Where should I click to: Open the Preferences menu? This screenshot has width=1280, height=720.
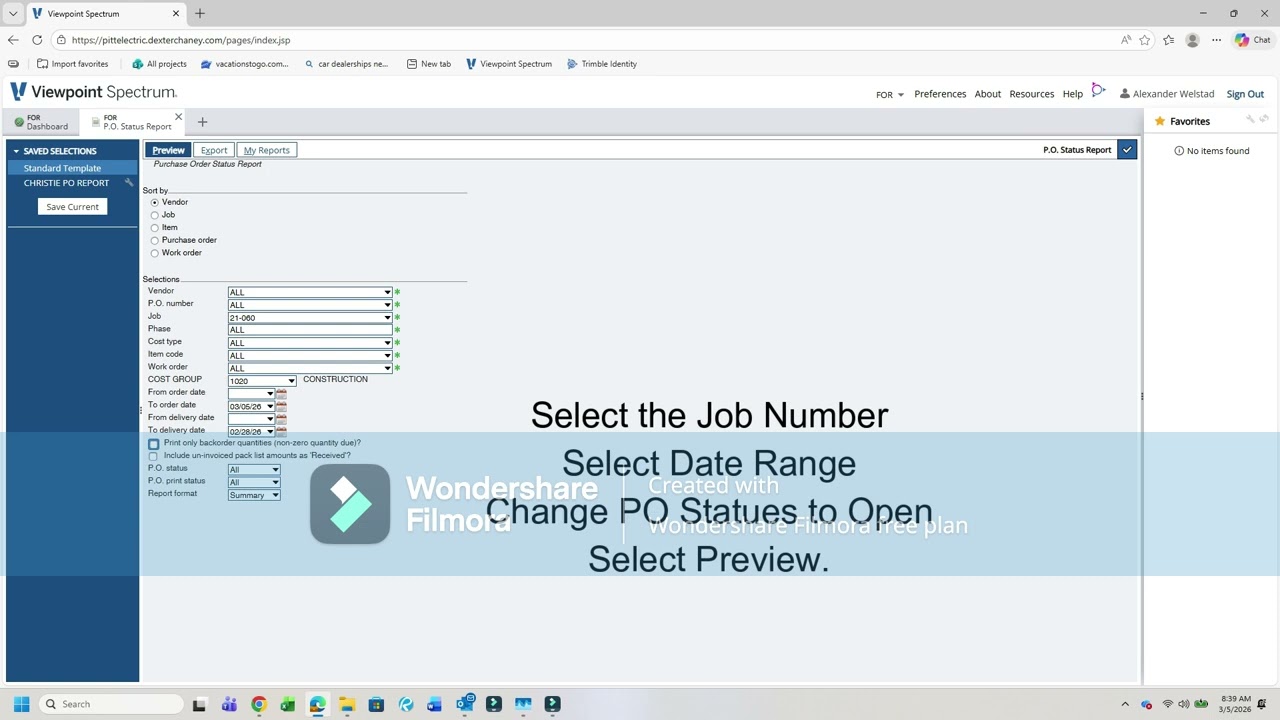pyautogui.click(x=940, y=94)
